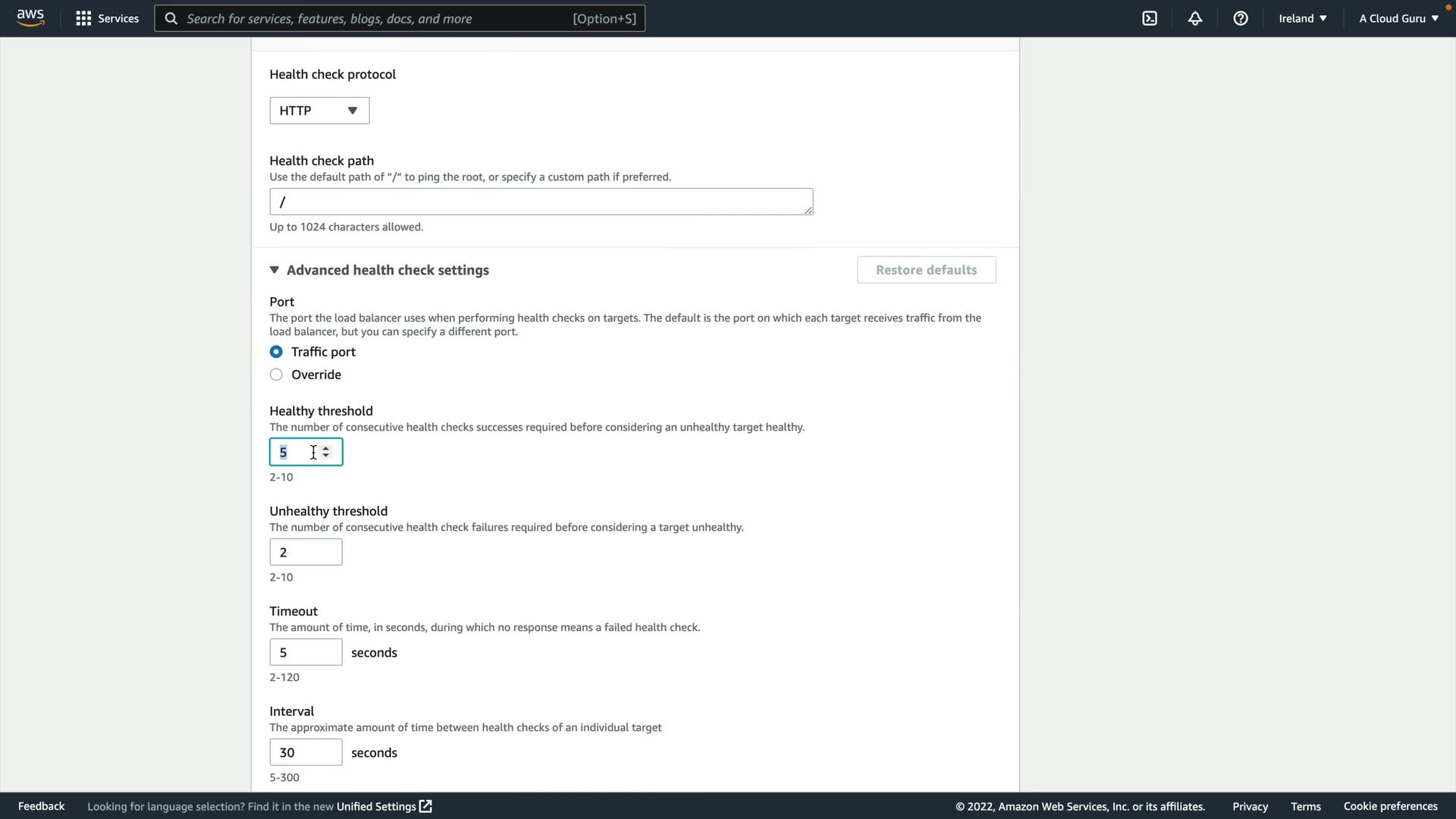Click the Unhealthy threshold input field
This screenshot has width=1456, height=819.
(x=306, y=552)
